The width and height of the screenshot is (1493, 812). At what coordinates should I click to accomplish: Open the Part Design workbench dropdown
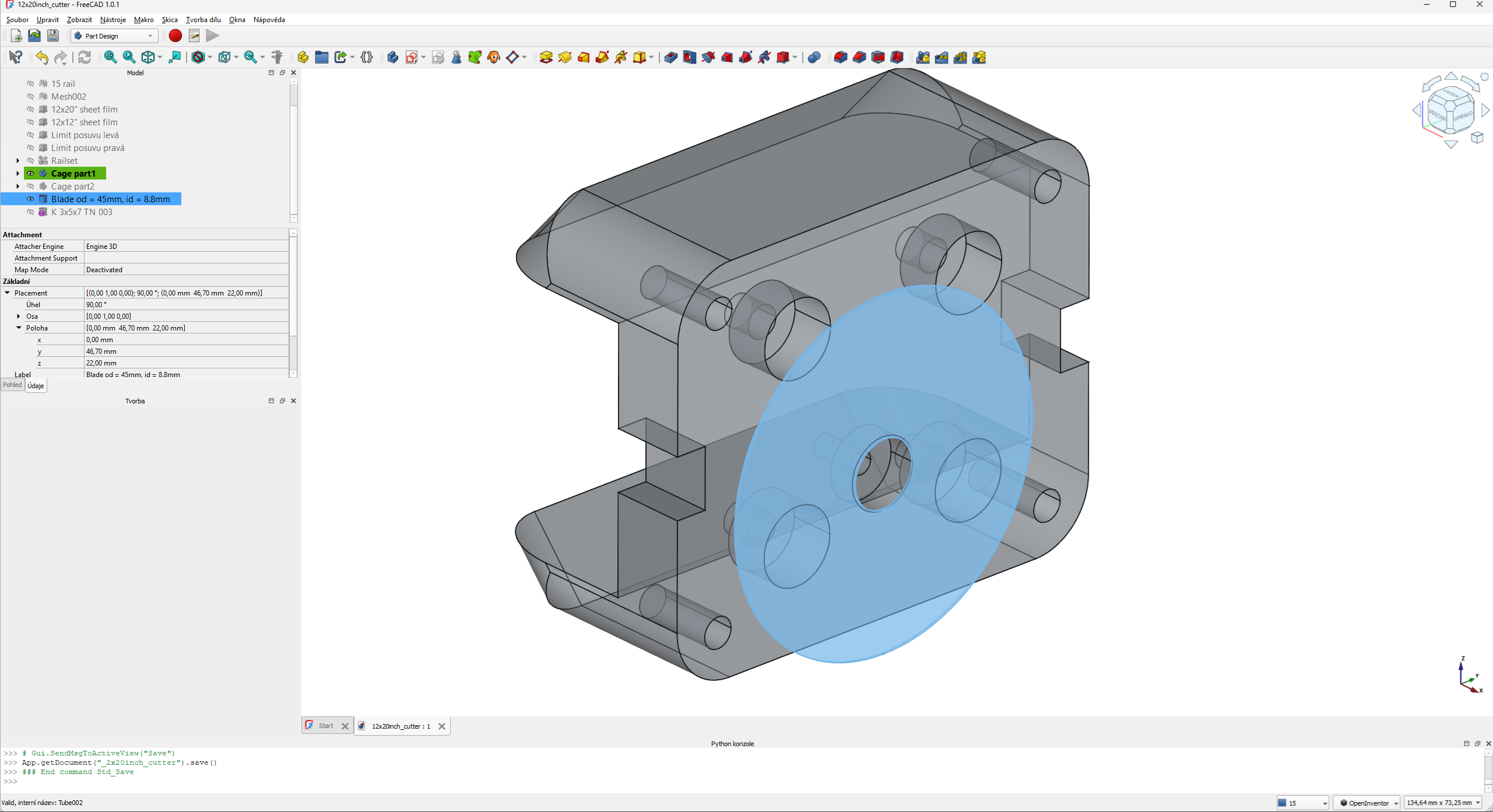click(114, 36)
